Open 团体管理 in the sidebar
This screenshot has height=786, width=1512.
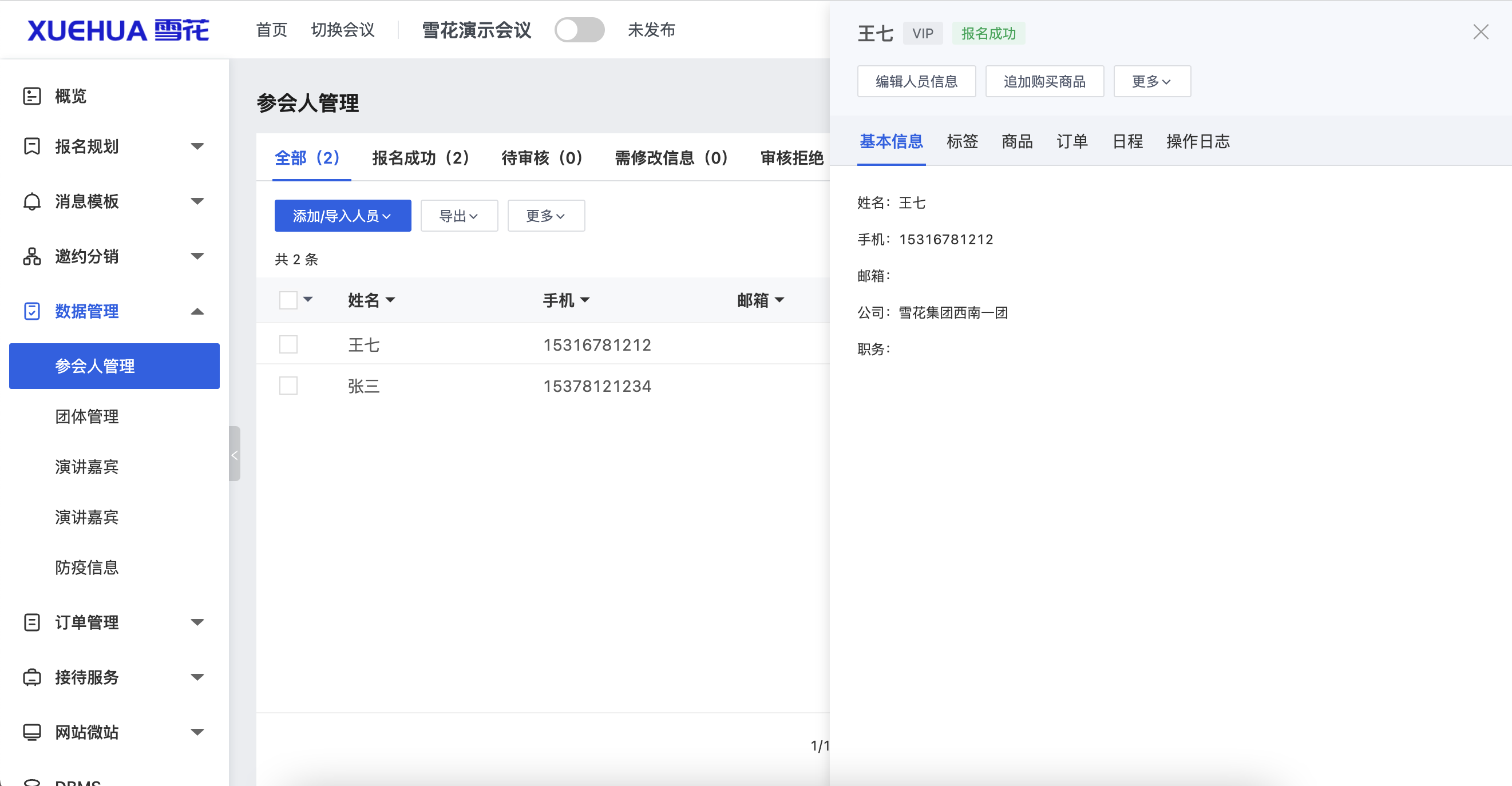point(87,416)
